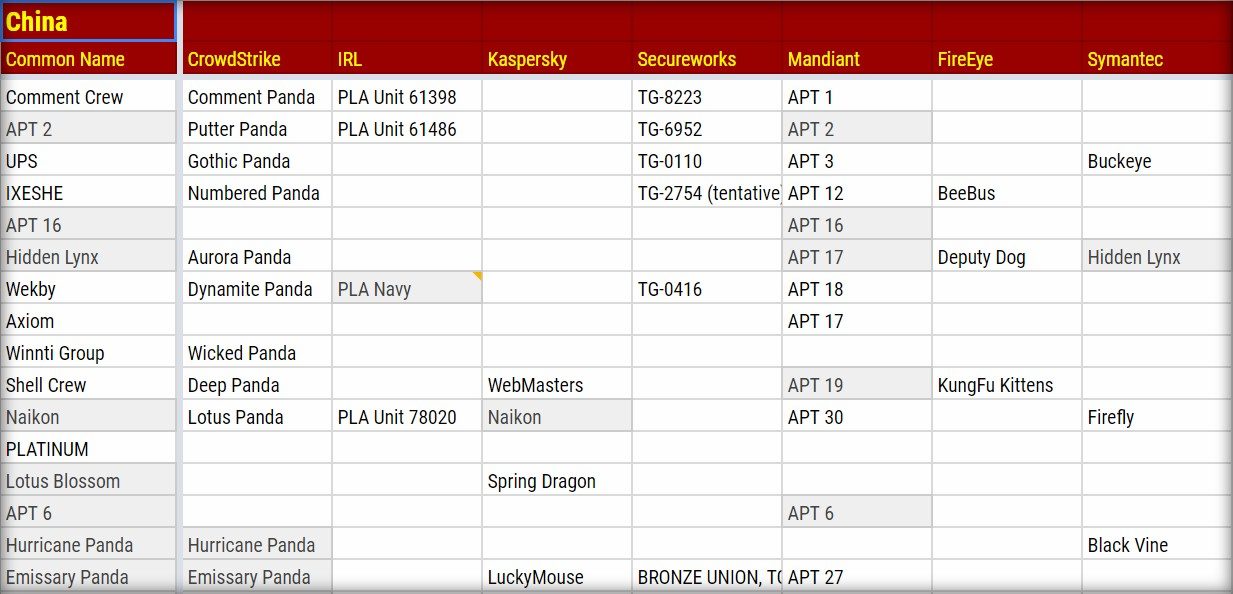Click the PLA Unit 61486 cell

point(406,130)
